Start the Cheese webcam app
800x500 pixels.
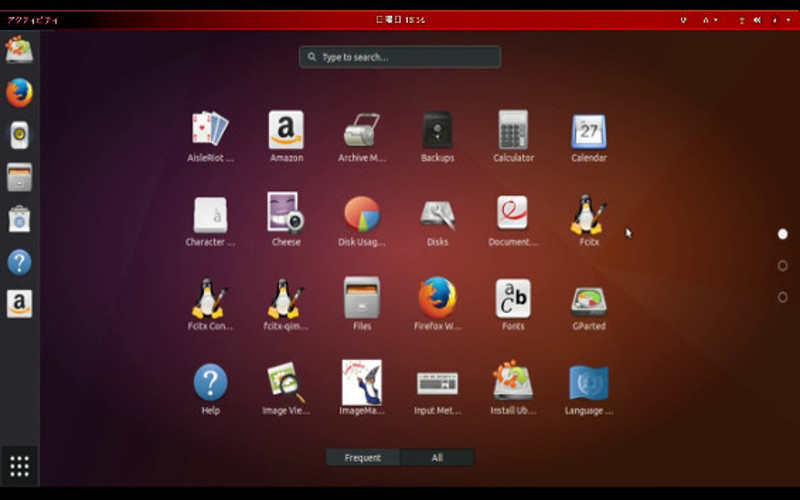286,220
